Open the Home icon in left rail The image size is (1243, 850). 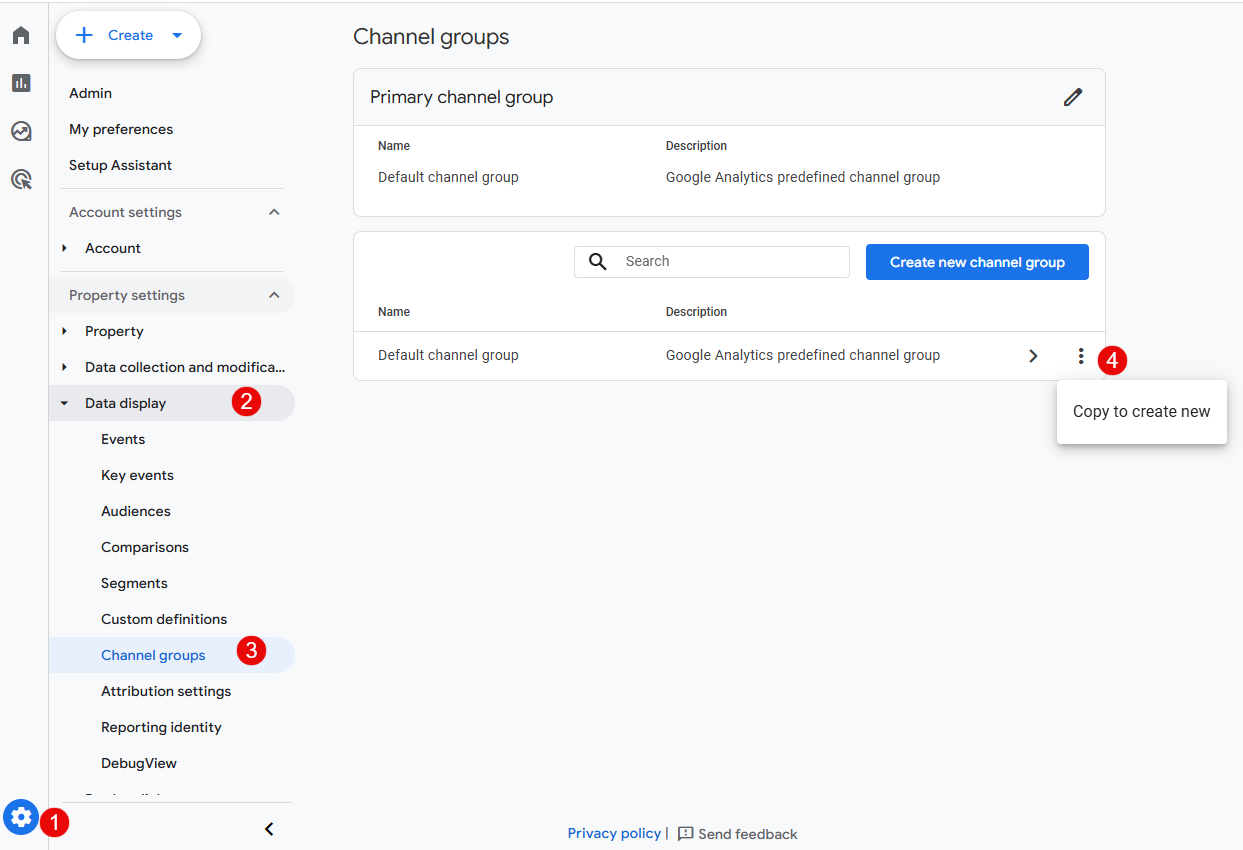21,36
